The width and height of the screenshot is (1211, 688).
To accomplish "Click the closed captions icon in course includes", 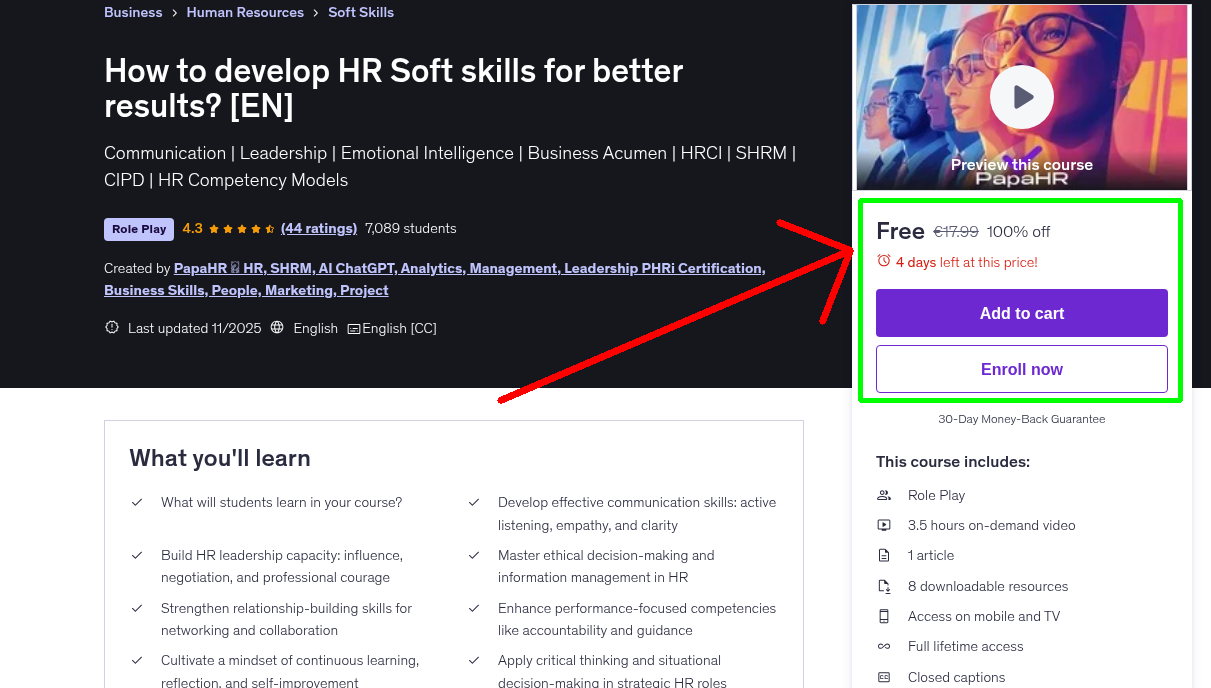I will point(884,677).
